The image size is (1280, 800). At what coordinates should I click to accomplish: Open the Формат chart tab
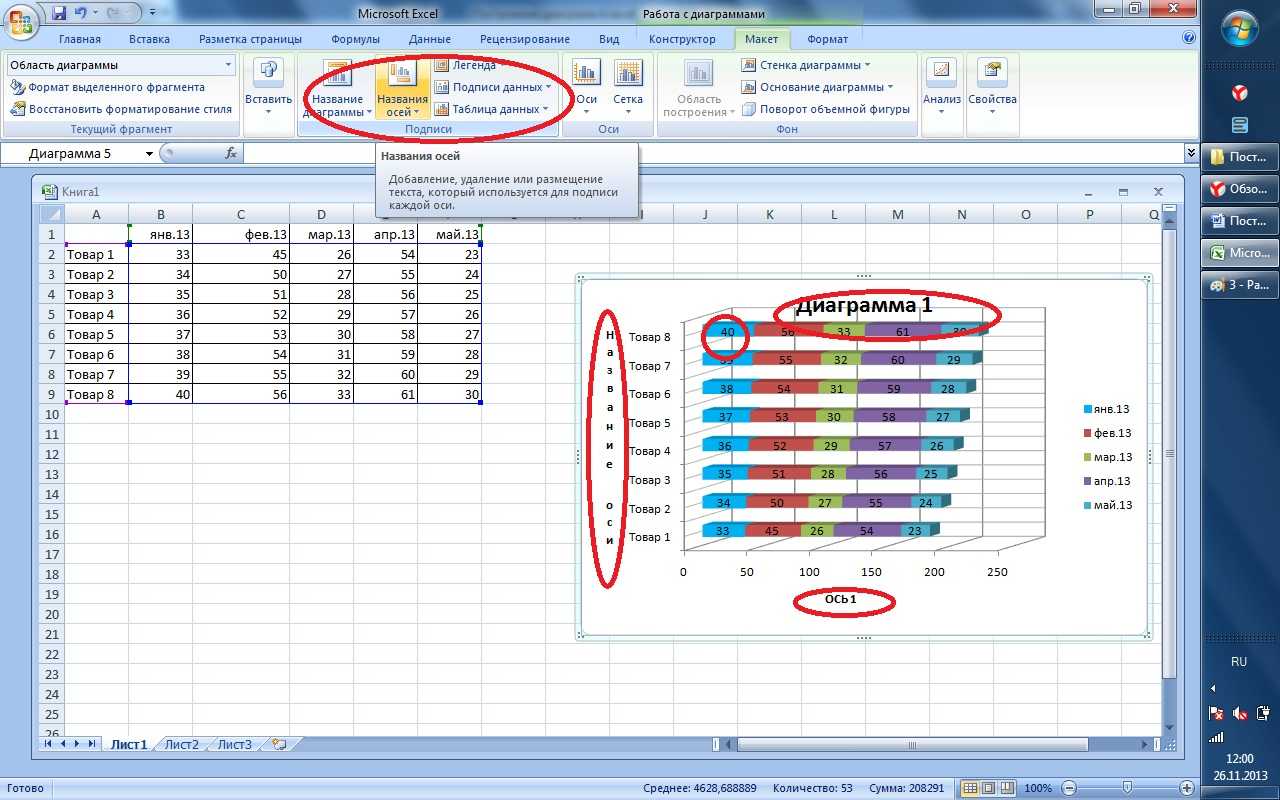click(x=827, y=39)
